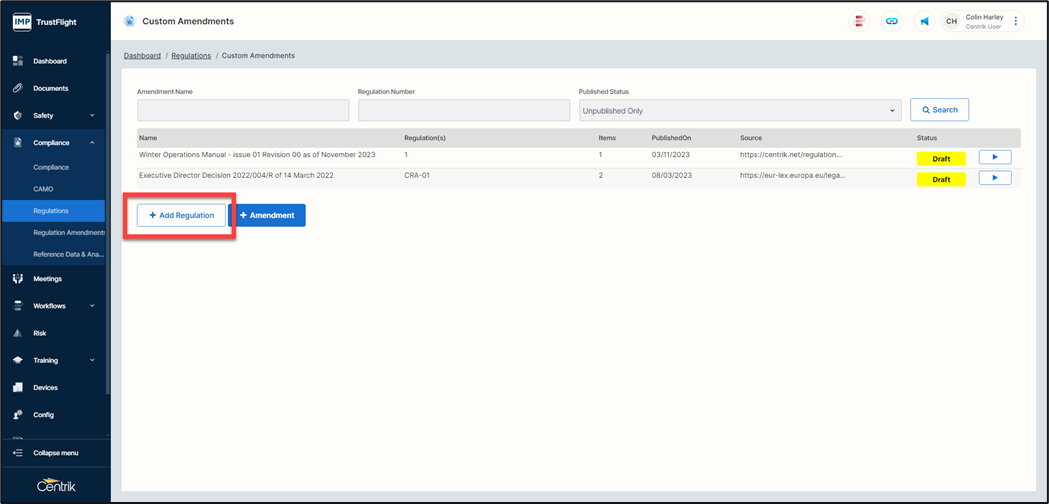Click the Add Regulation button

click(x=181, y=215)
